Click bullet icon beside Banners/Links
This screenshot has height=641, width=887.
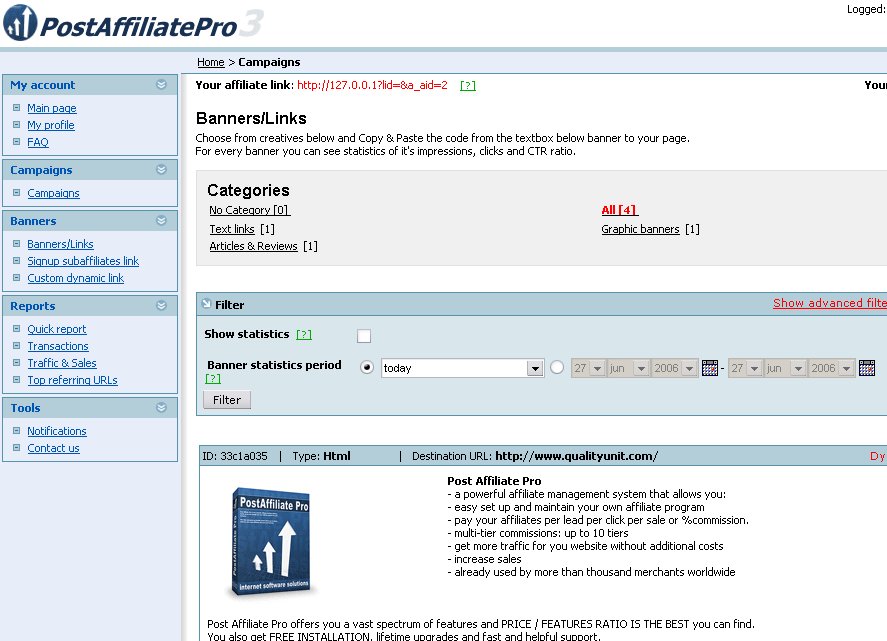[16, 243]
